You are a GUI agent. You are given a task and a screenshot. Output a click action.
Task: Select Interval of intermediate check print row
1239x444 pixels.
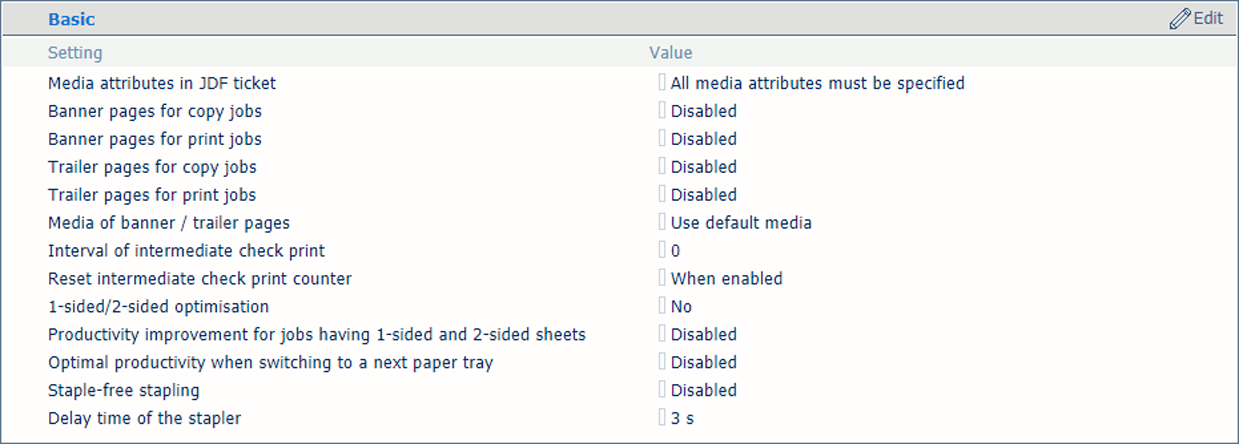619,251
